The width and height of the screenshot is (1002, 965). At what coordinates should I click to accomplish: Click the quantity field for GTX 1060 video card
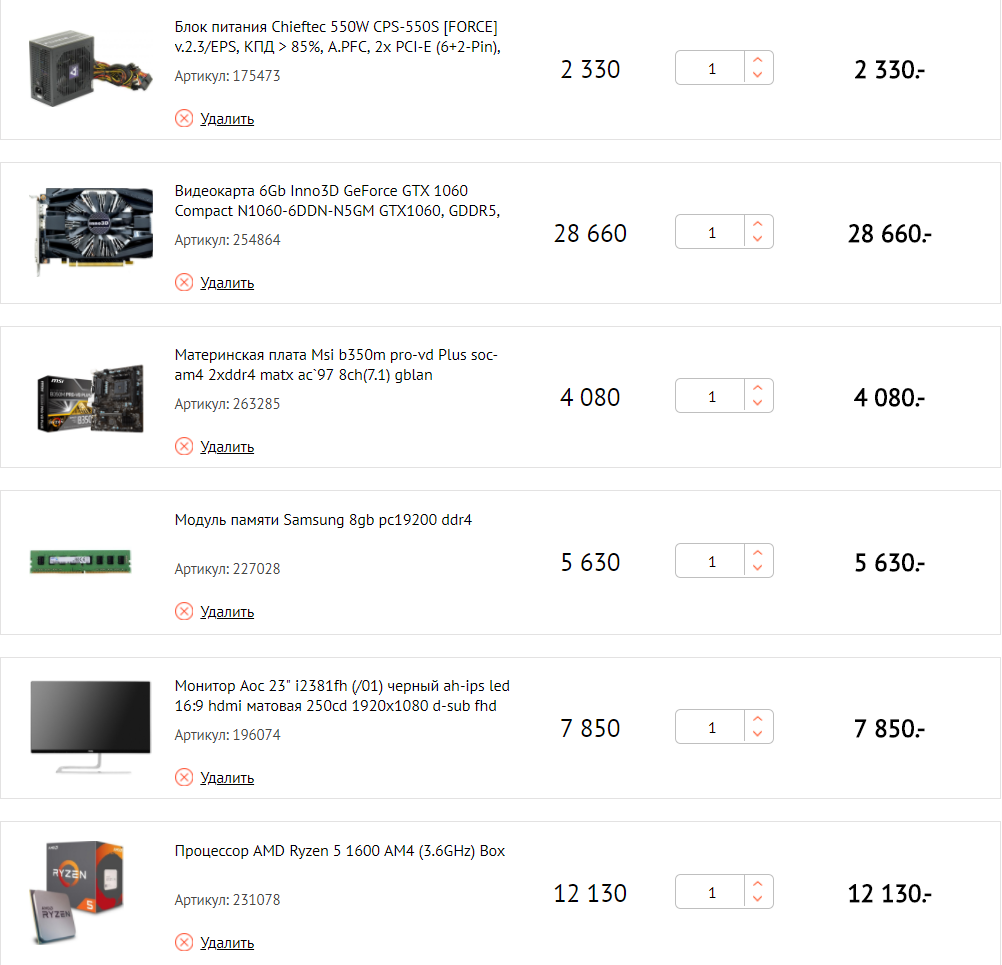710,232
